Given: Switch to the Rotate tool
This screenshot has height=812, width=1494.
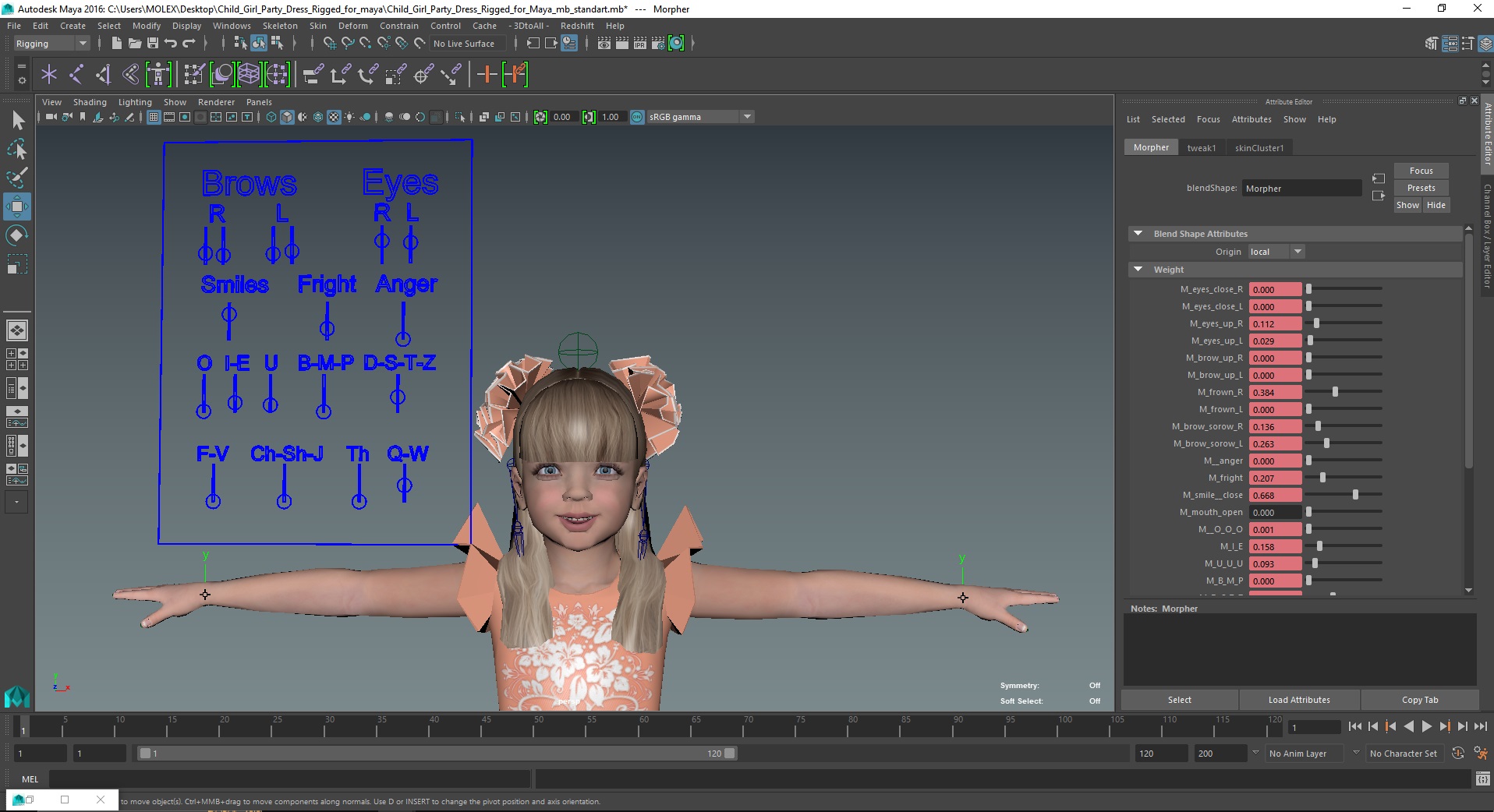Looking at the screenshot, I should (x=18, y=235).
